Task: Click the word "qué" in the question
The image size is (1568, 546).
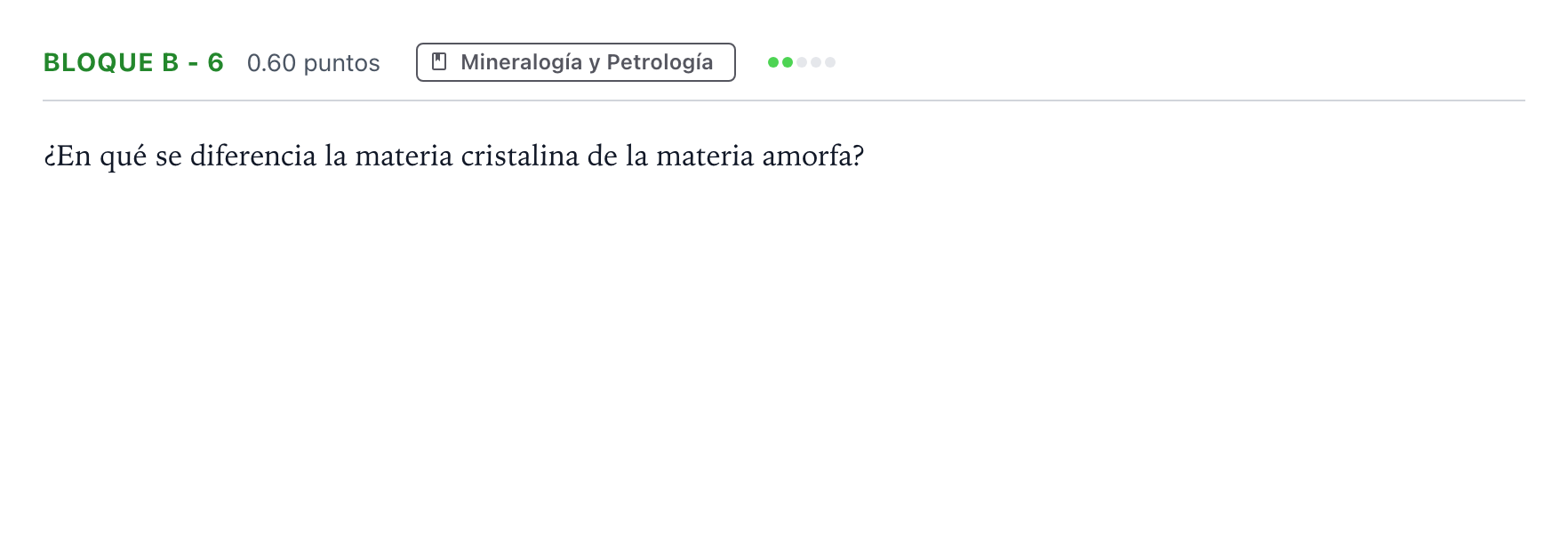Action: [124, 156]
